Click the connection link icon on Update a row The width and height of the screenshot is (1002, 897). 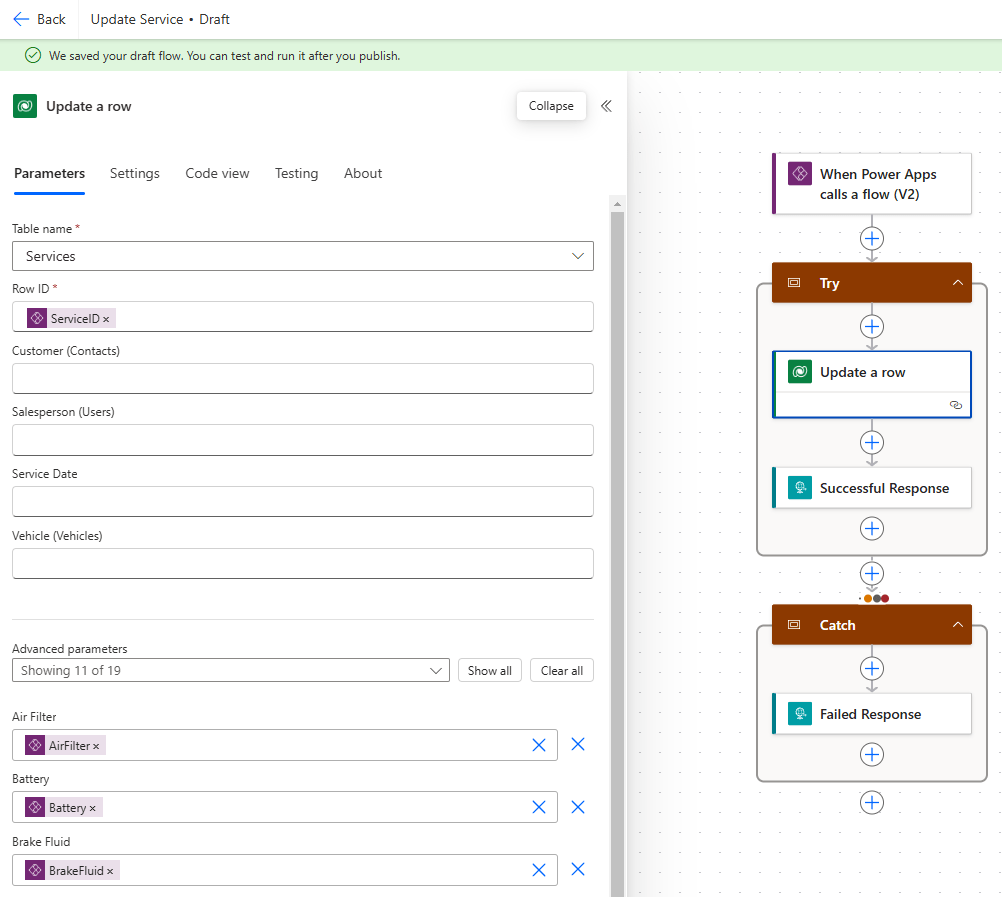click(x=955, y=405)
